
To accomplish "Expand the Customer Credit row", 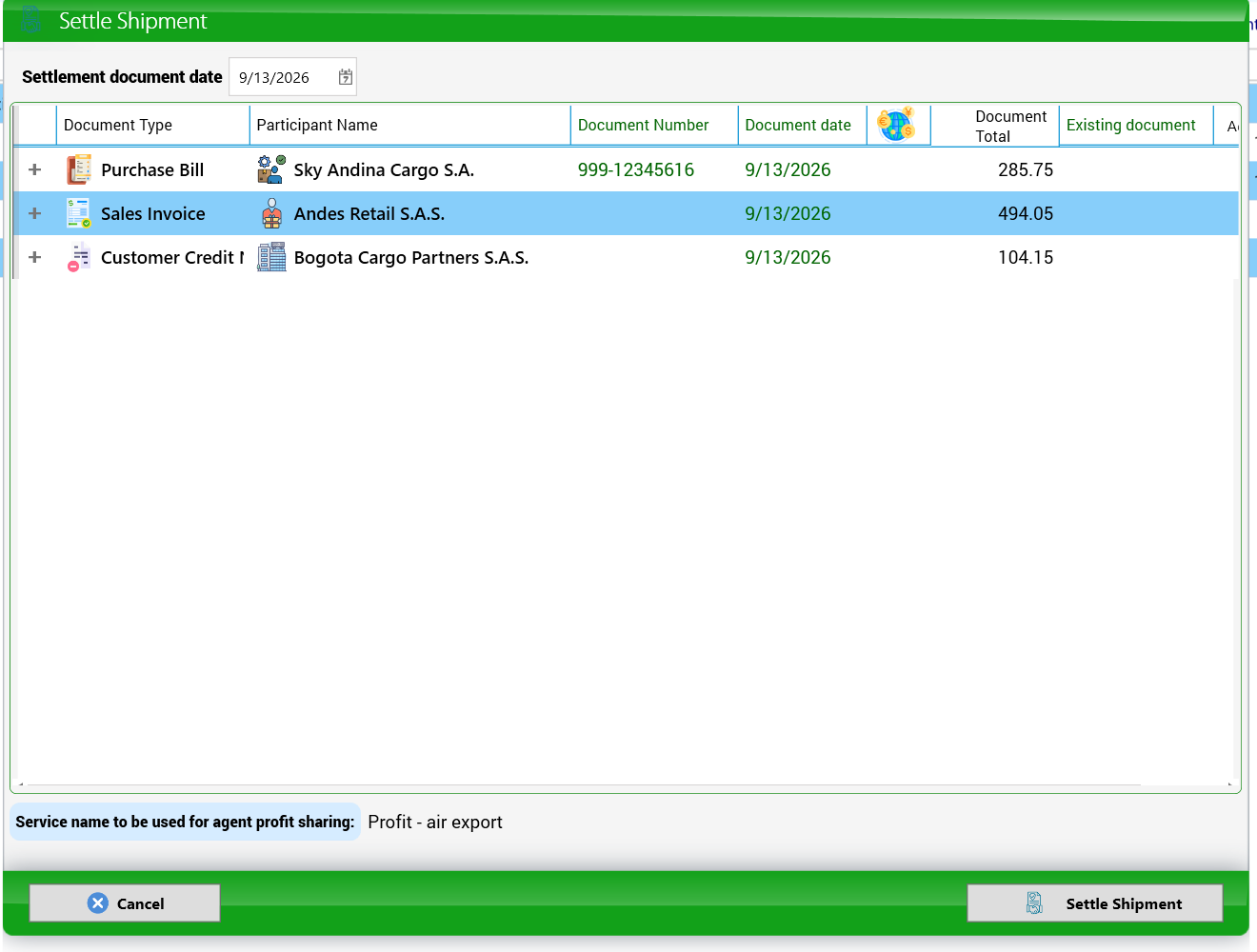I will click(35, 257).
